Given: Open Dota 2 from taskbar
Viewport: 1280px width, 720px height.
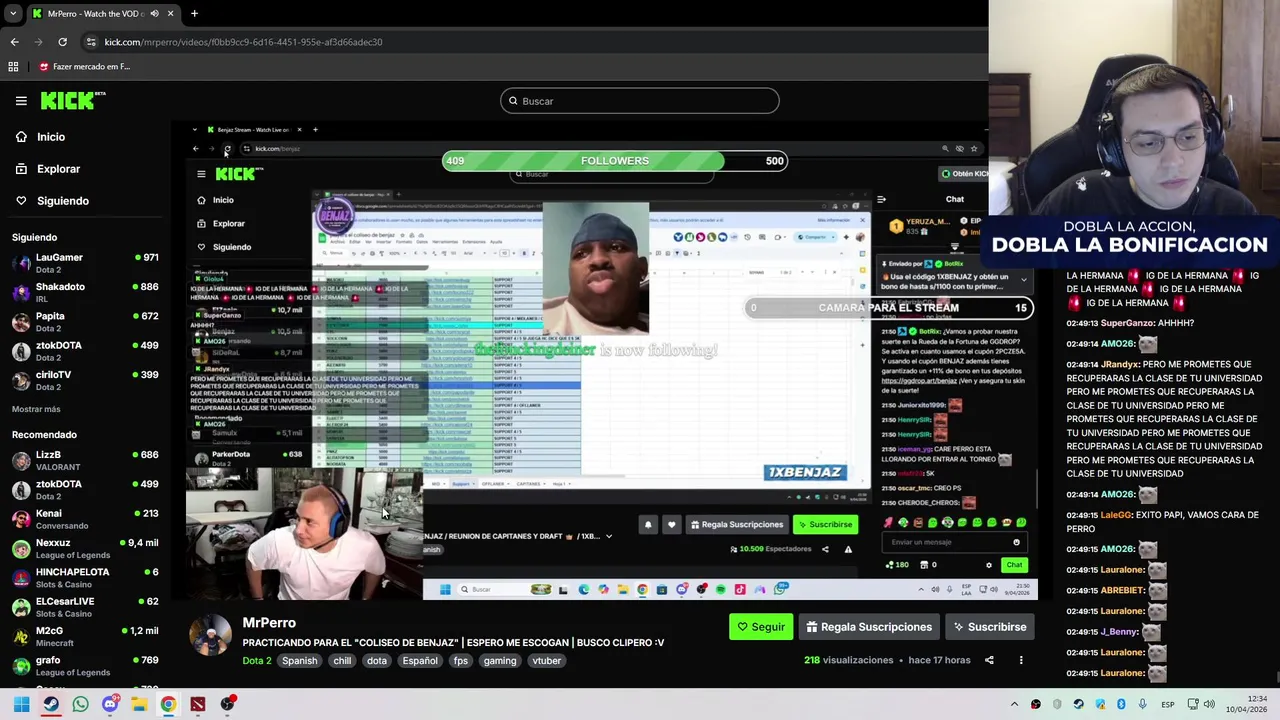Looking at the screenshot, I should coord(198,704).
